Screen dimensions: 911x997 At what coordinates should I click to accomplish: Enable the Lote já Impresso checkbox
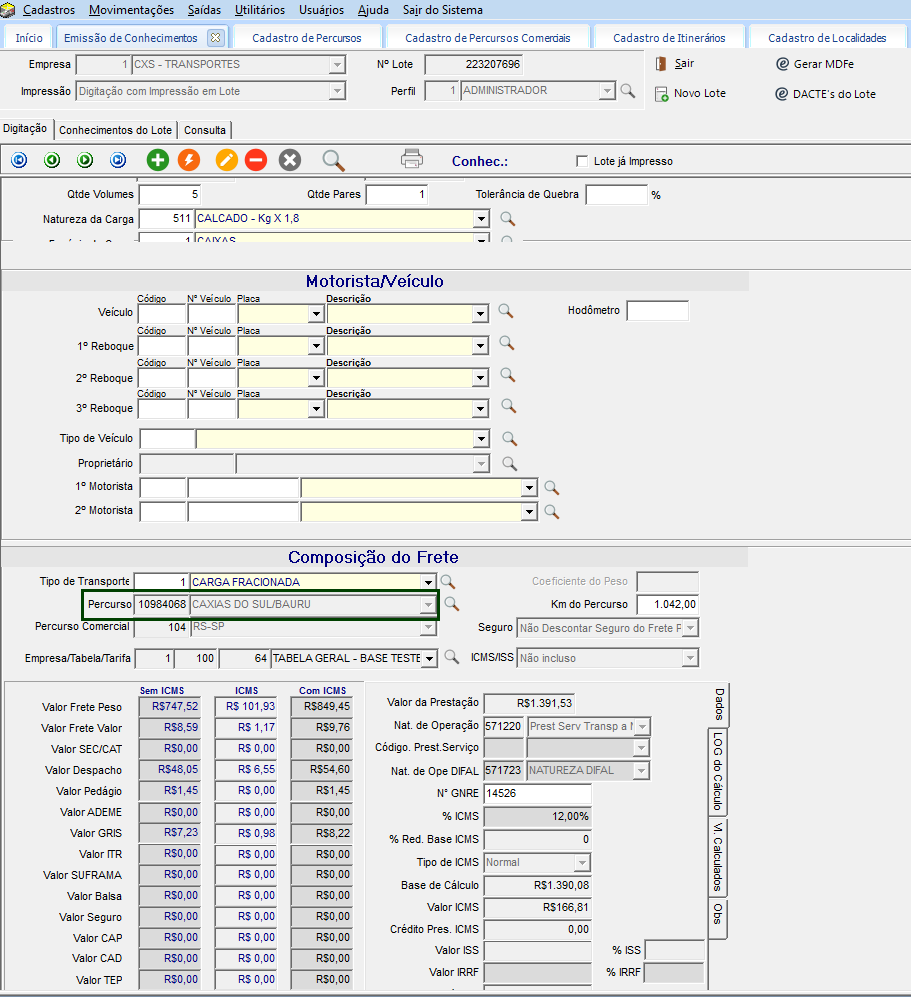pyautogui.click(x=582, y=161)
